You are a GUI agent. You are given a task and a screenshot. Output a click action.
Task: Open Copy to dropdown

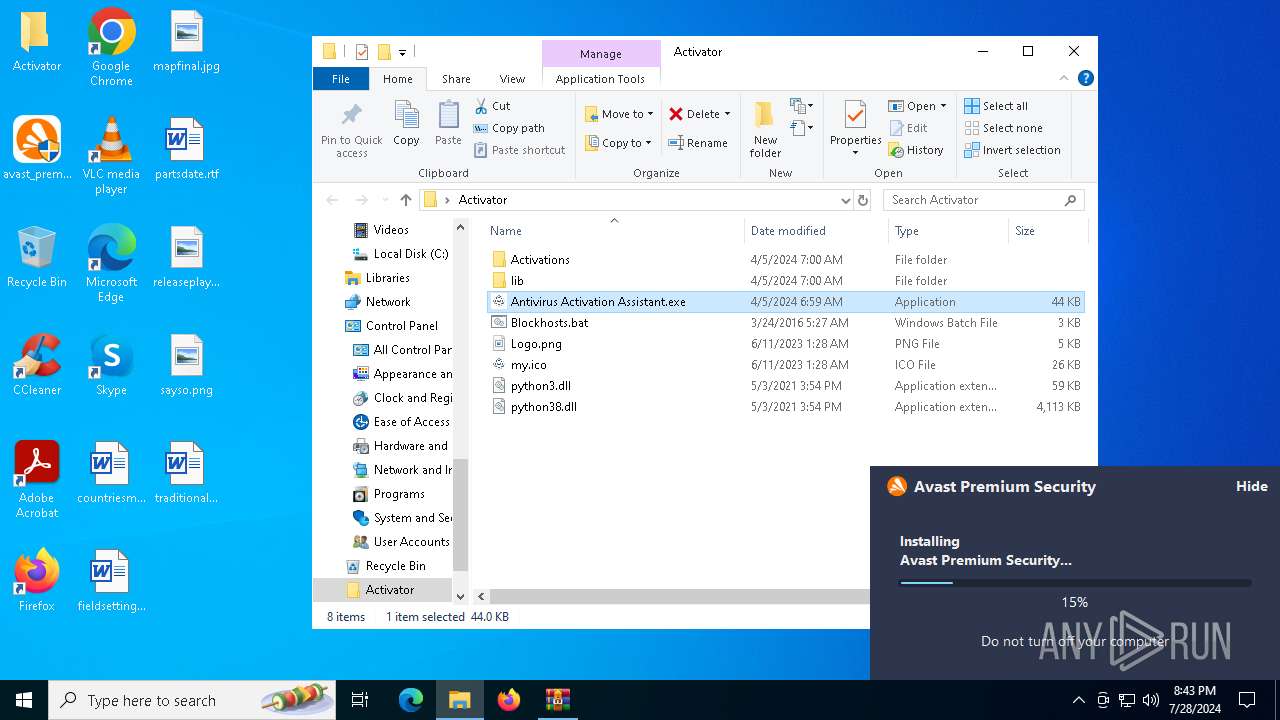click(x=619, y=143)
